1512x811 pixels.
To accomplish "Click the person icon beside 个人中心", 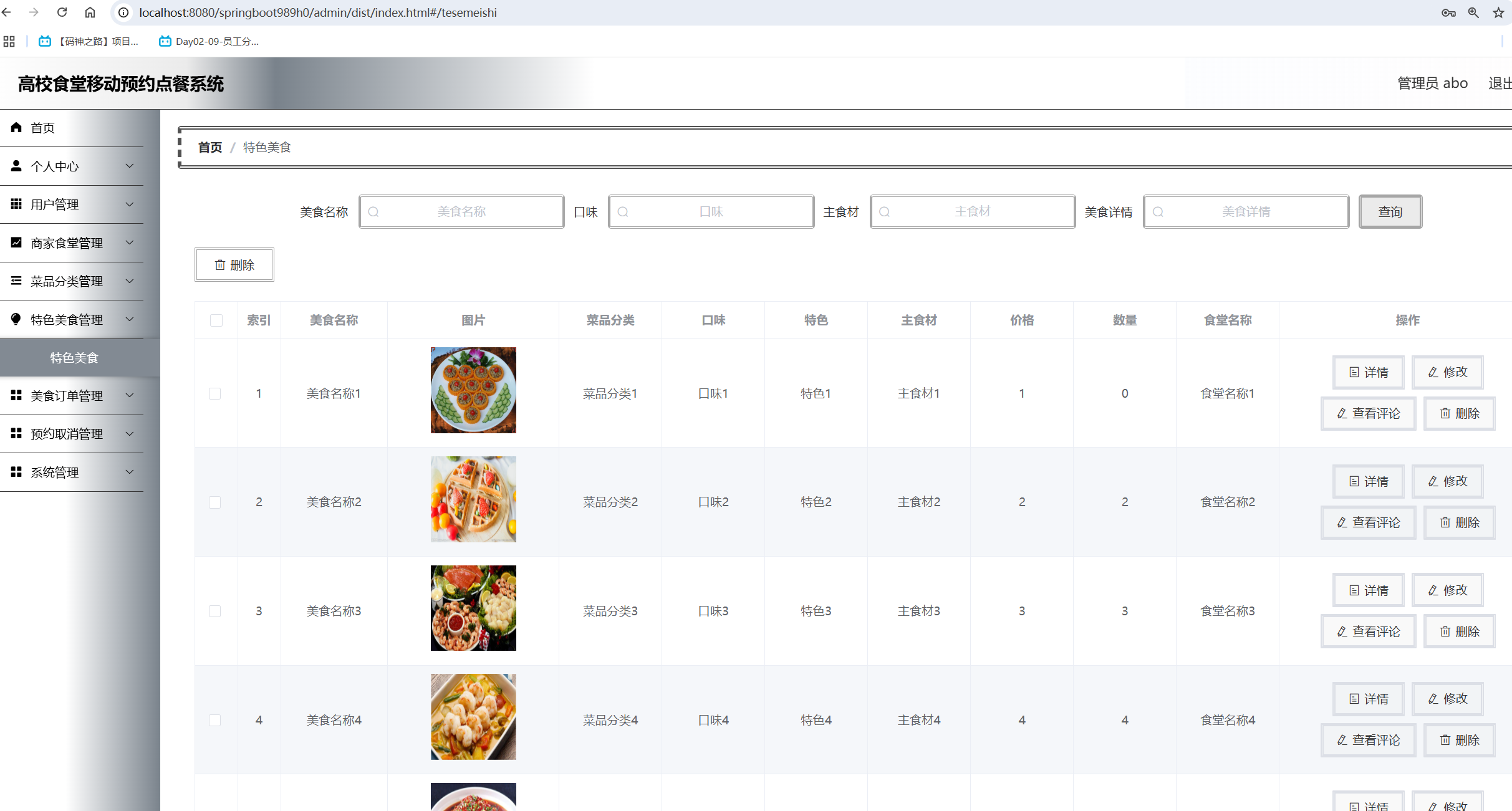I will (x=16, y=166).
